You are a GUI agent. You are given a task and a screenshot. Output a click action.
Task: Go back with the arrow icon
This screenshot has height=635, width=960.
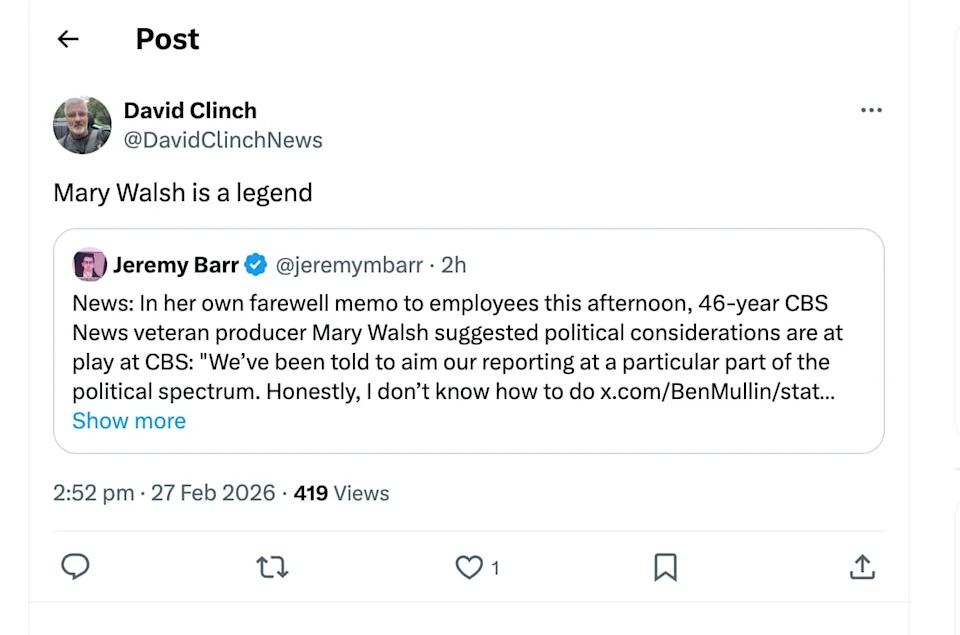[66, 38]
